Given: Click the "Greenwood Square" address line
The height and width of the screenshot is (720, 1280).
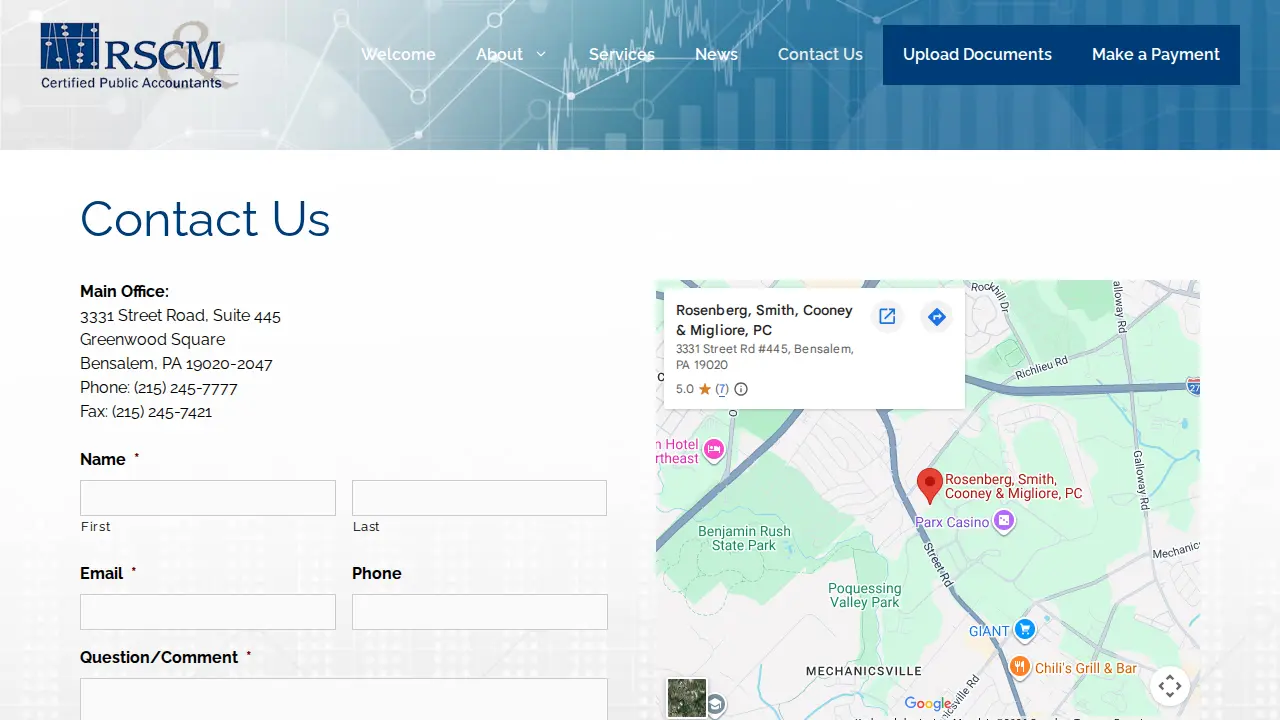Looking at the screenshot, I should point(153,340).
